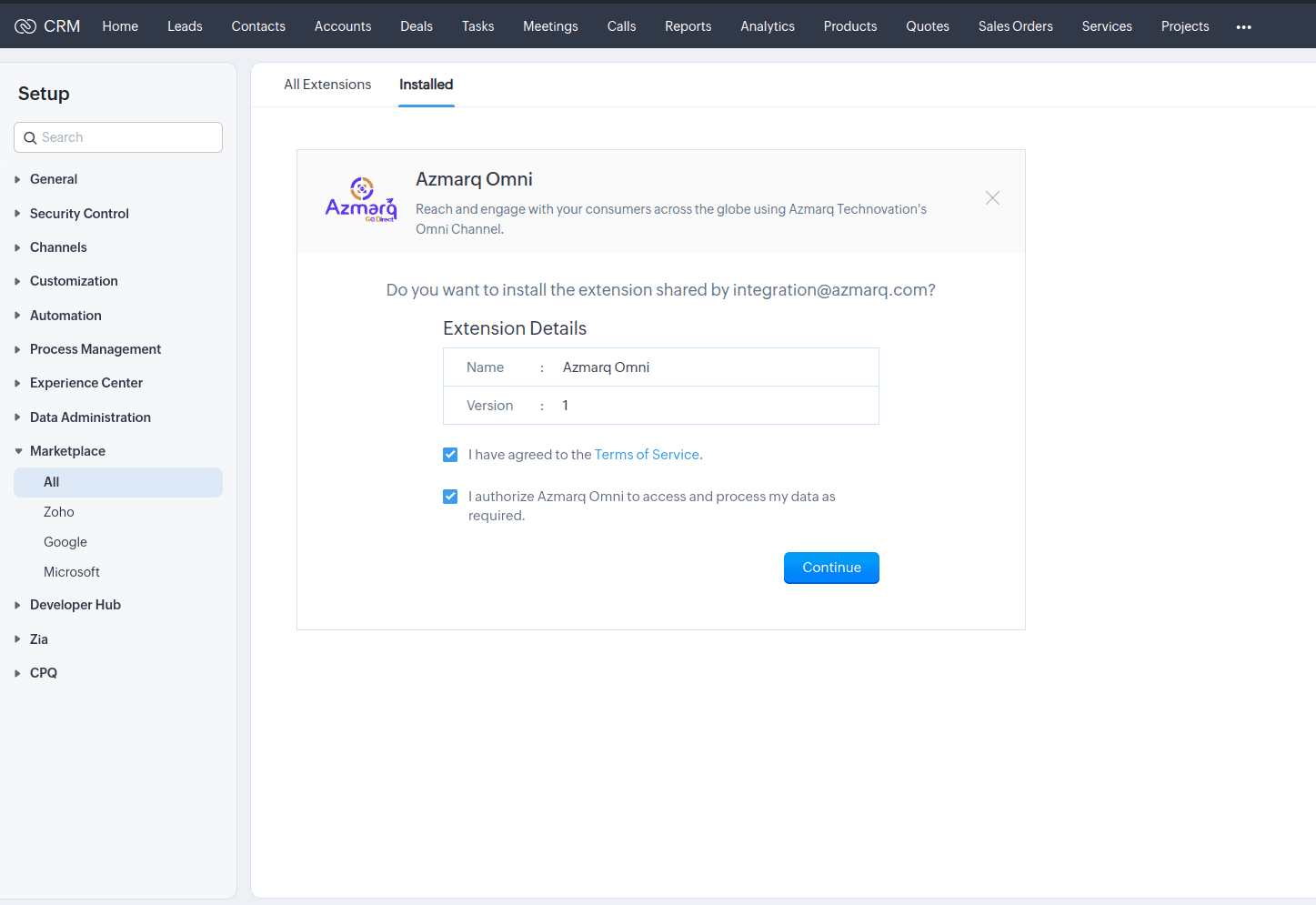Select the Installed tab
Image resolution: width=1316 pixels, height=905 pixels.
click(x=426, y=85)
